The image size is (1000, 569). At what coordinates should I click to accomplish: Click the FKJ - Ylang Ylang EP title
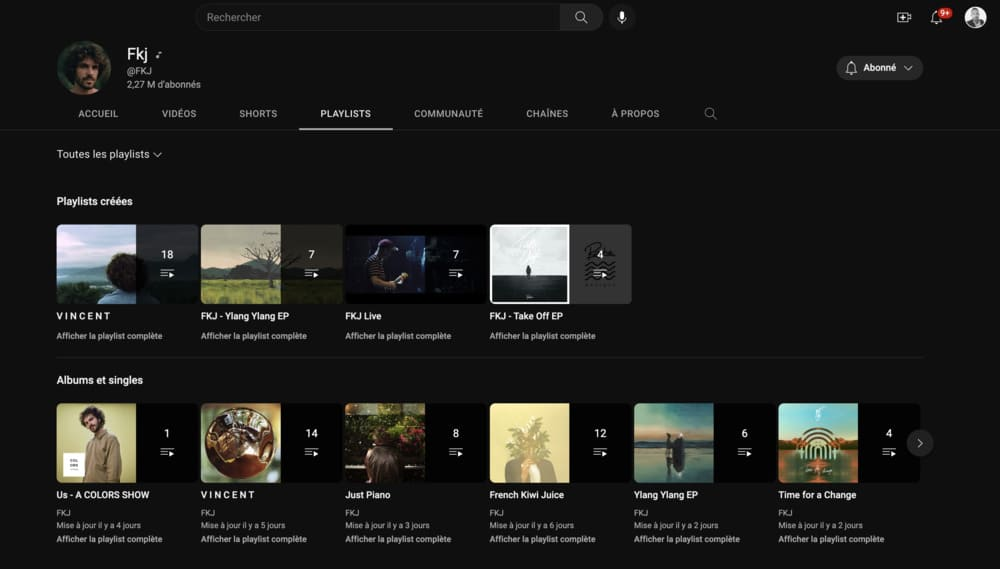[x=245, y=316]
